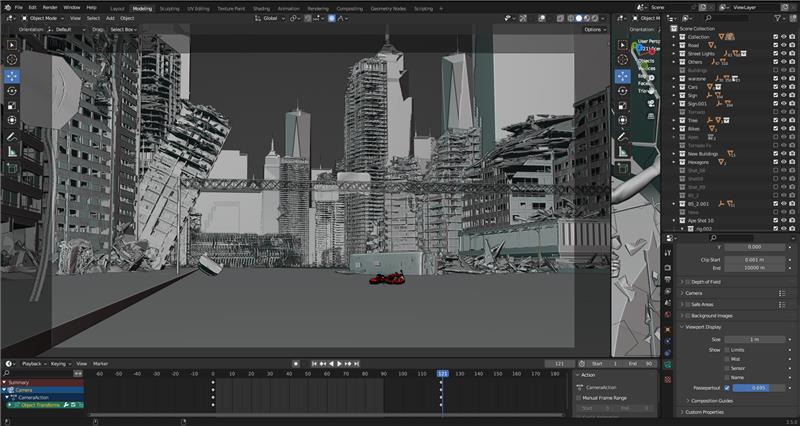Open the outliner filter options
The image size is (800, 426).
(779, 18)
